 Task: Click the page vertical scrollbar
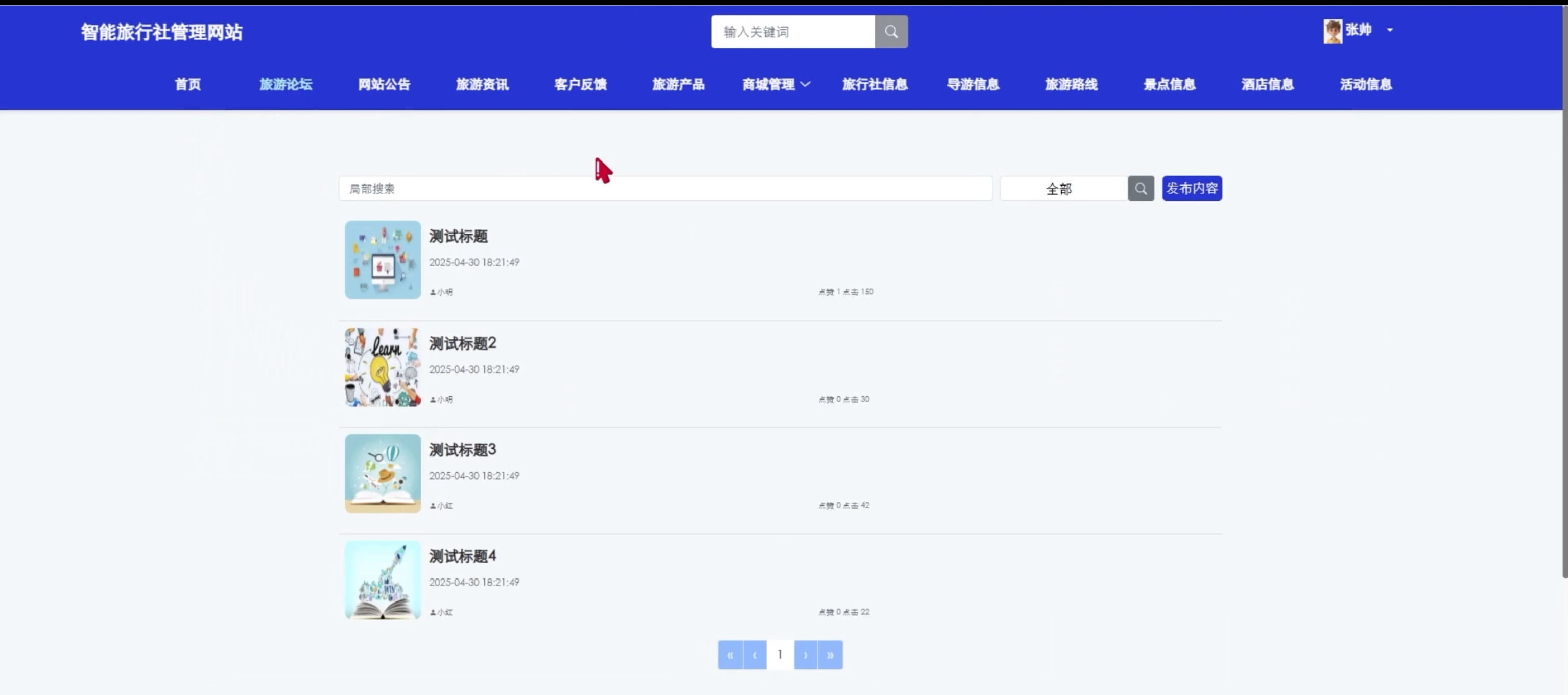click(x=1564, y=305)
